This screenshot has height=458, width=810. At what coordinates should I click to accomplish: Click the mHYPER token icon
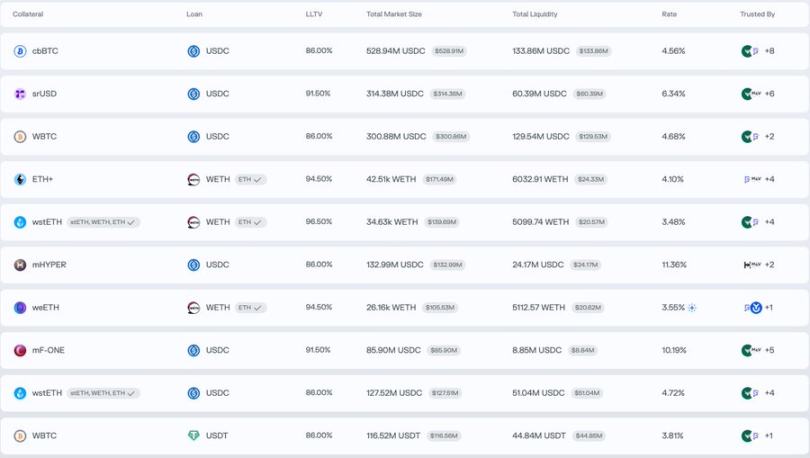pyautogui.click(x=20, y=265)
